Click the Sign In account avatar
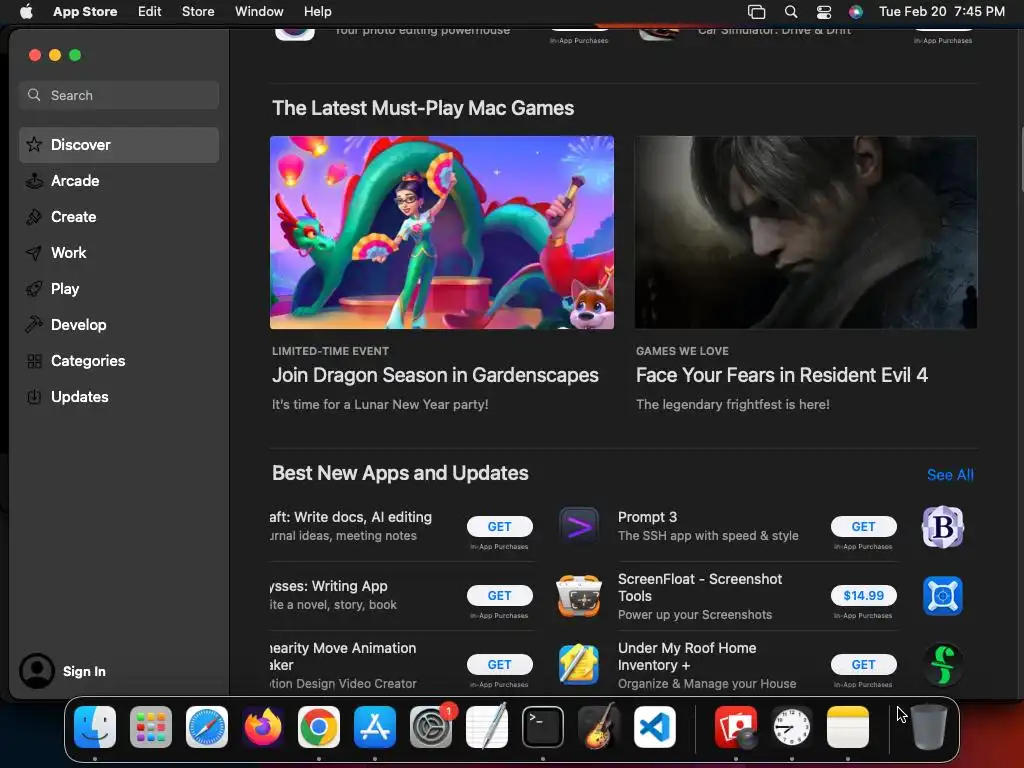 pyautogui.click(x=37, y=671)
